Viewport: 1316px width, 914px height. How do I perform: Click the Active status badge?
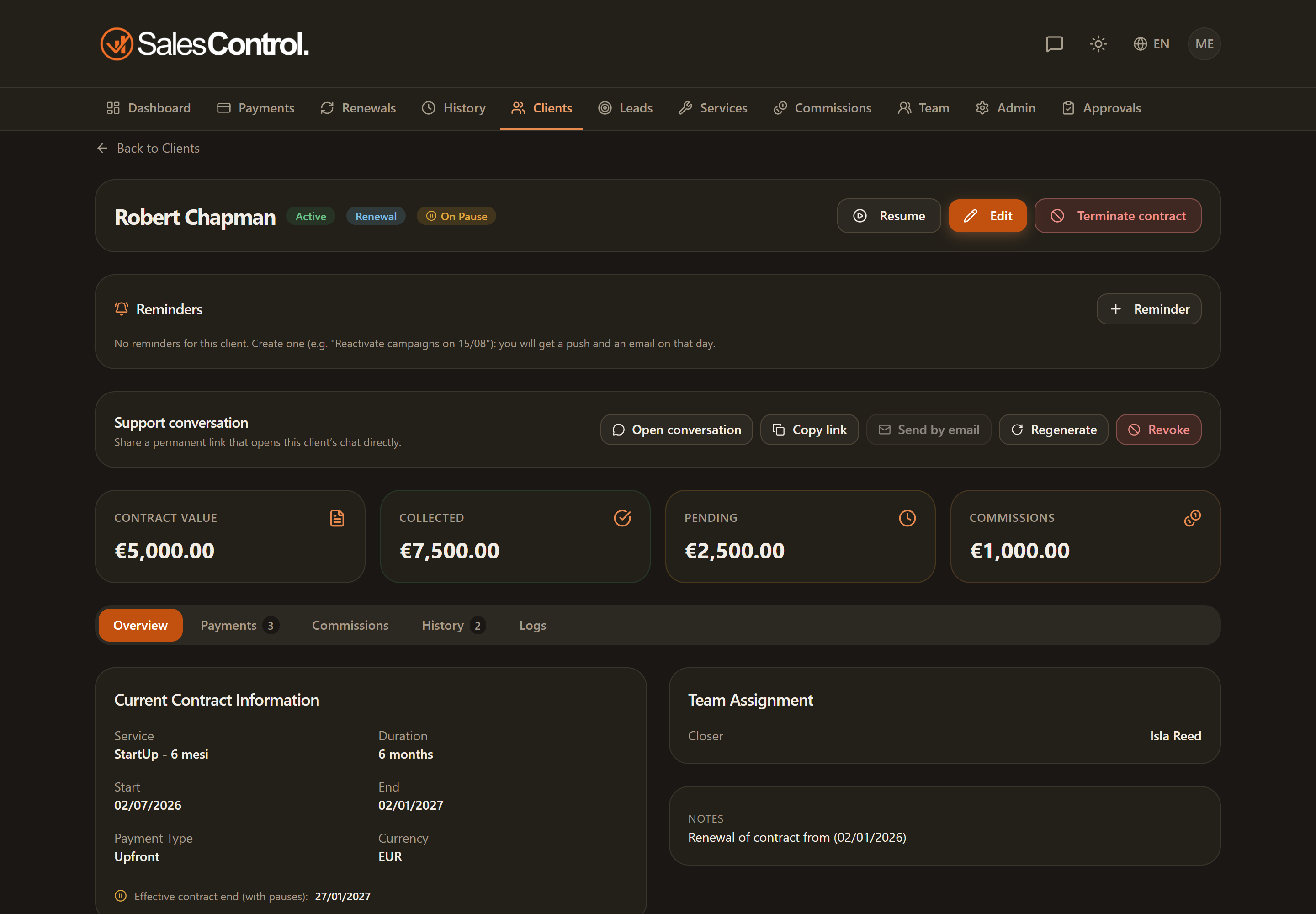(310, 217)
